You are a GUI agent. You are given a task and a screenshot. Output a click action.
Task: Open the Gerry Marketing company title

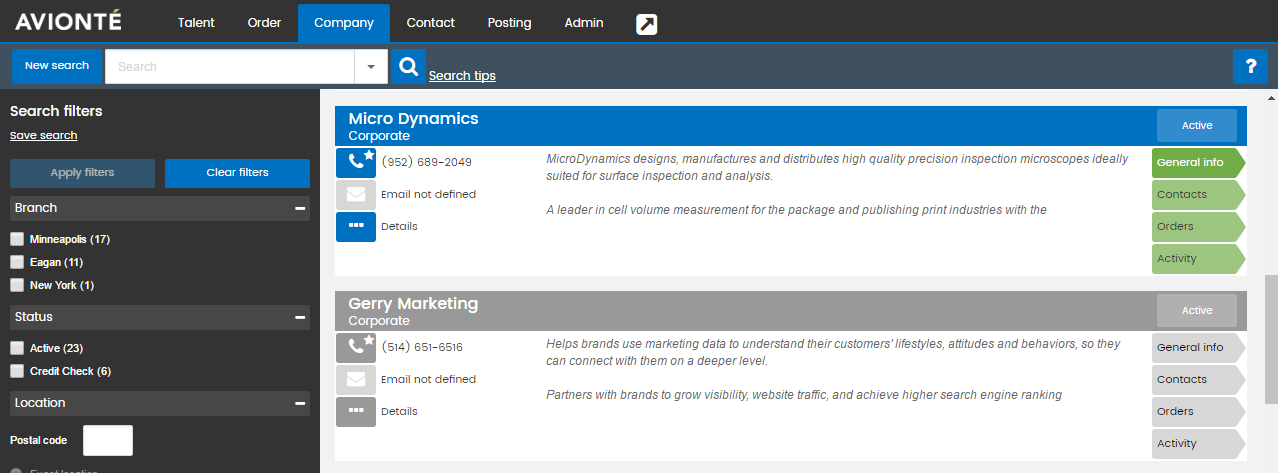[x=413, y=303]
